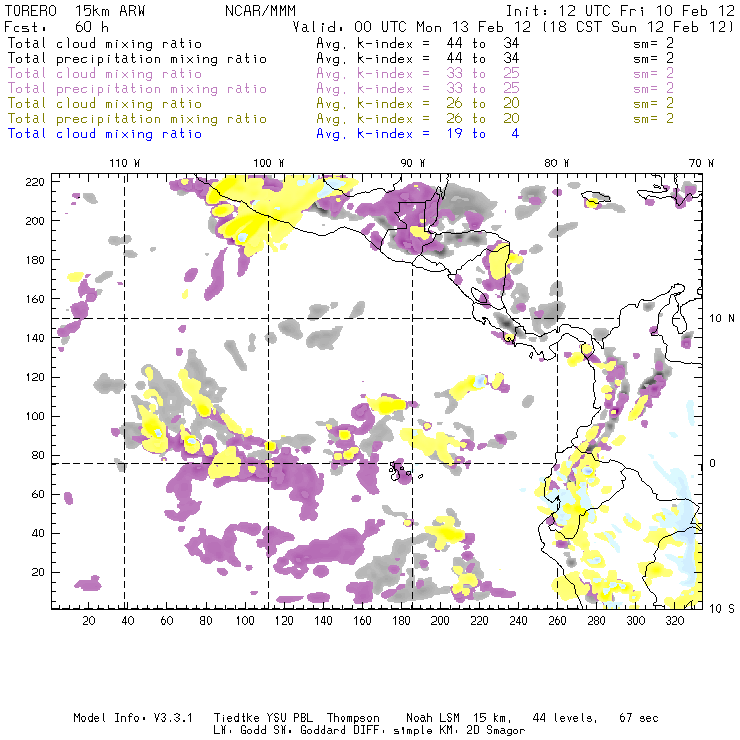Viewport: 740px width, 740px height.
Task: Select the '80 W' longitude label
Action: 556,163
